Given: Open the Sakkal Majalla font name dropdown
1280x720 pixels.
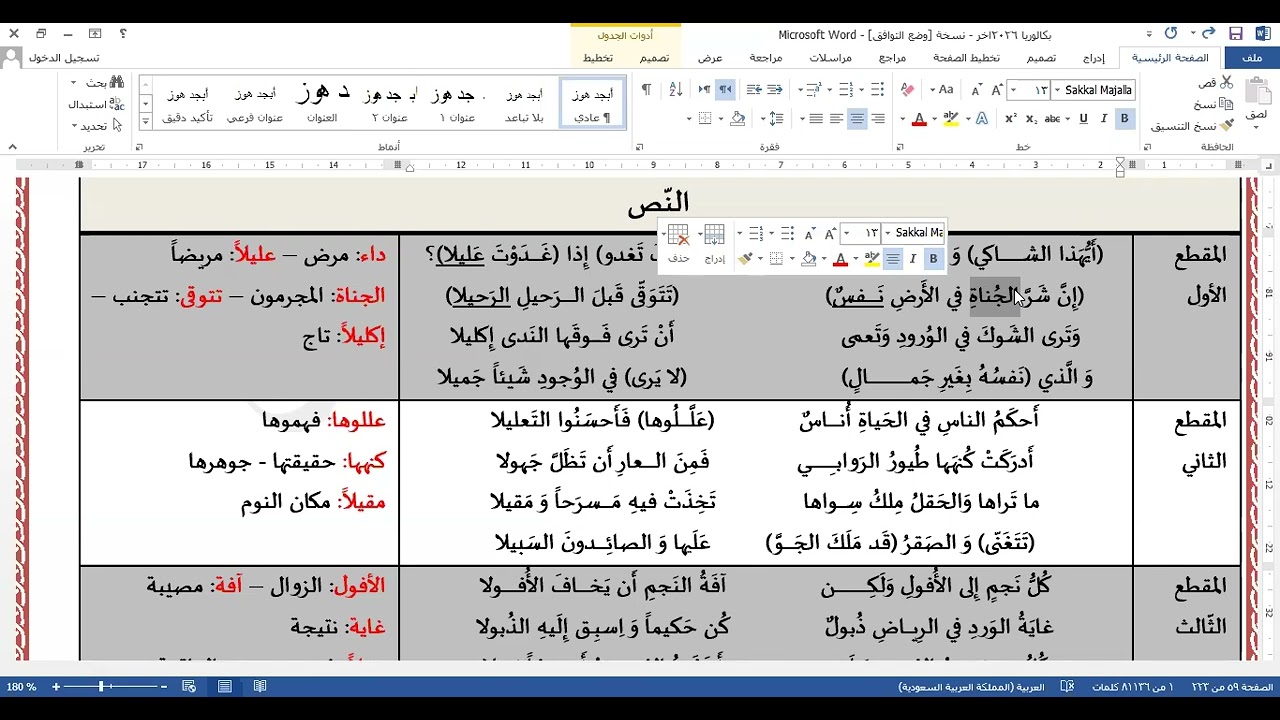Looking at the screenshot, I should (x=1058, y=90).
